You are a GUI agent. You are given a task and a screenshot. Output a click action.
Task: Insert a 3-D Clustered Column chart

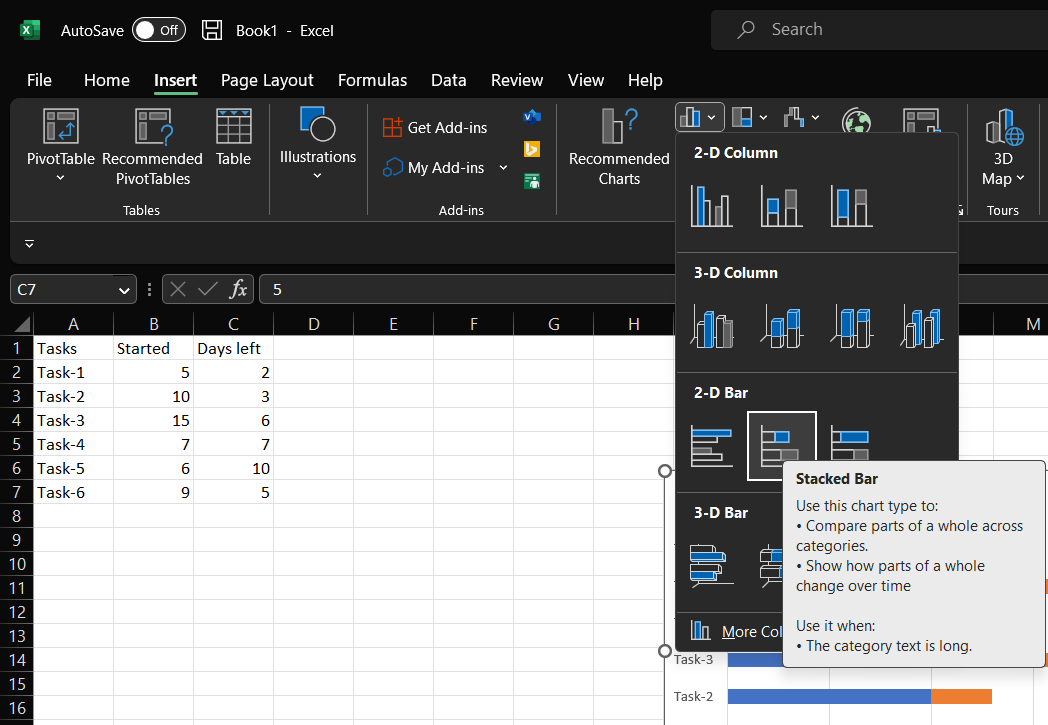(711, 326)
